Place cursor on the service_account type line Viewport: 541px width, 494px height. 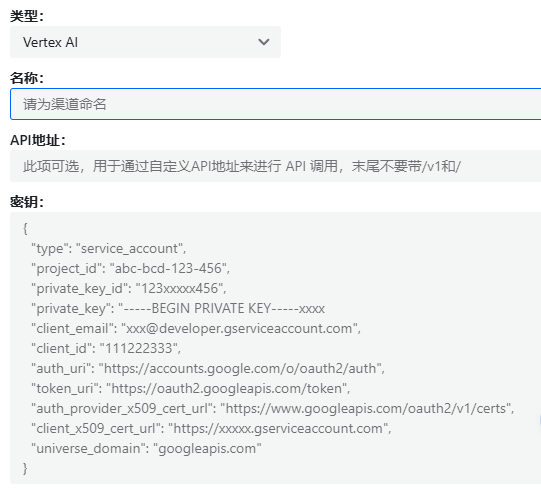click(109, 248)
